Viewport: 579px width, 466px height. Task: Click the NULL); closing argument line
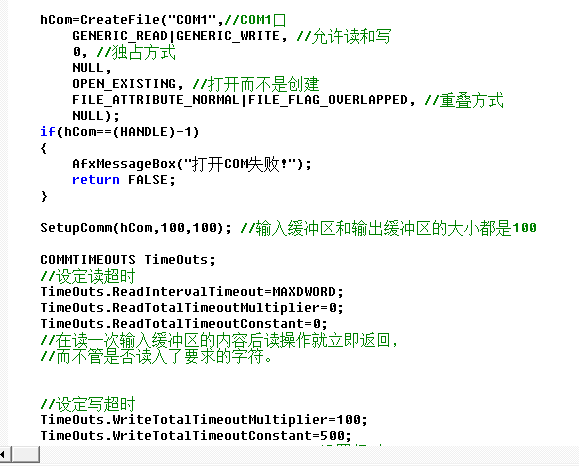coord(96,116)
